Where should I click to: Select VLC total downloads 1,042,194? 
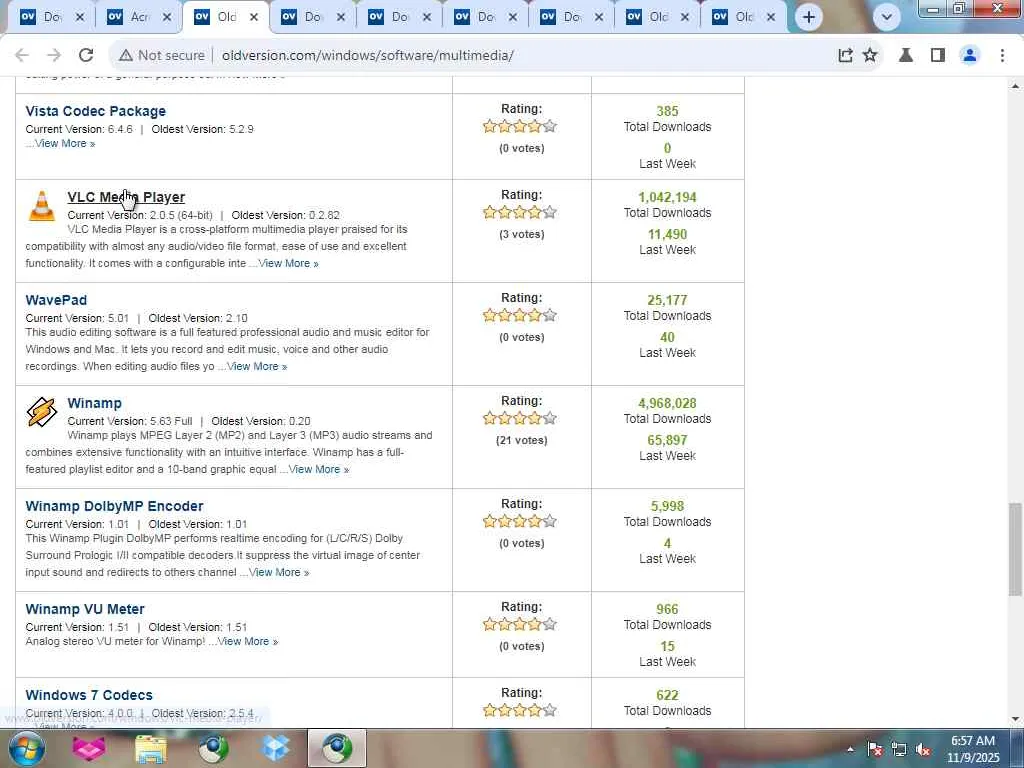tap(667, 197)
